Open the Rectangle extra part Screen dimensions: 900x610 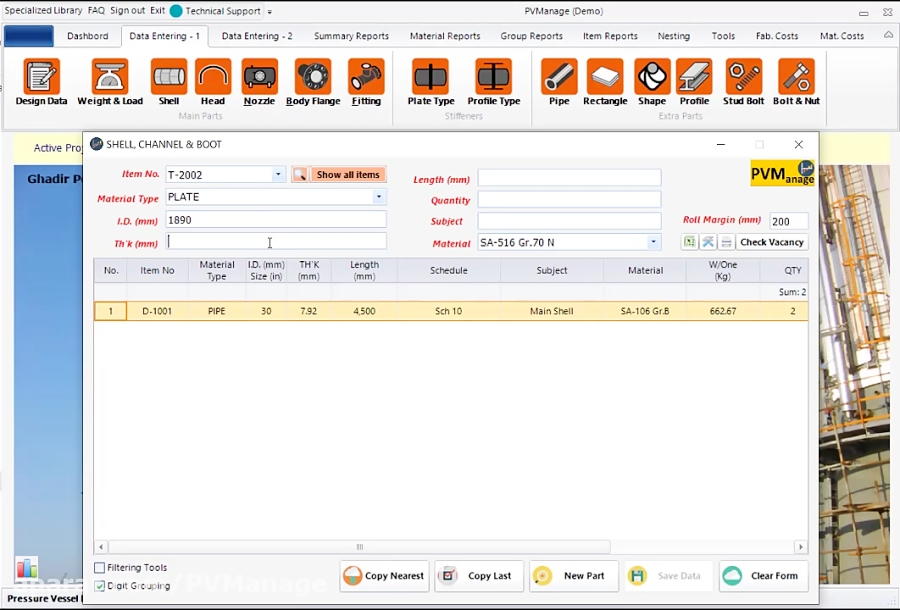click(605, 82)
